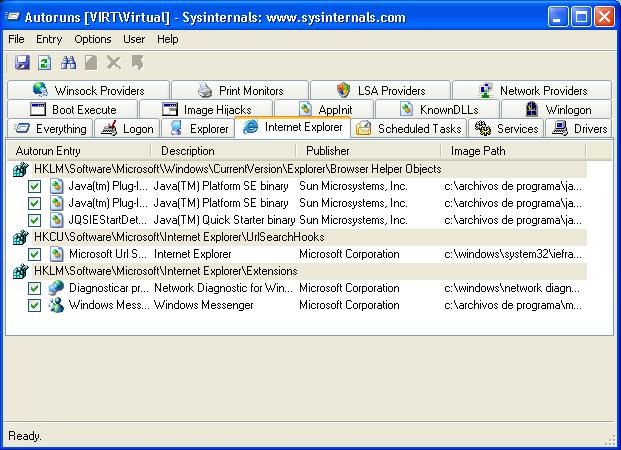Open the User menu
621x450 pixels.
pyautogui.click(x=134, y=39)
